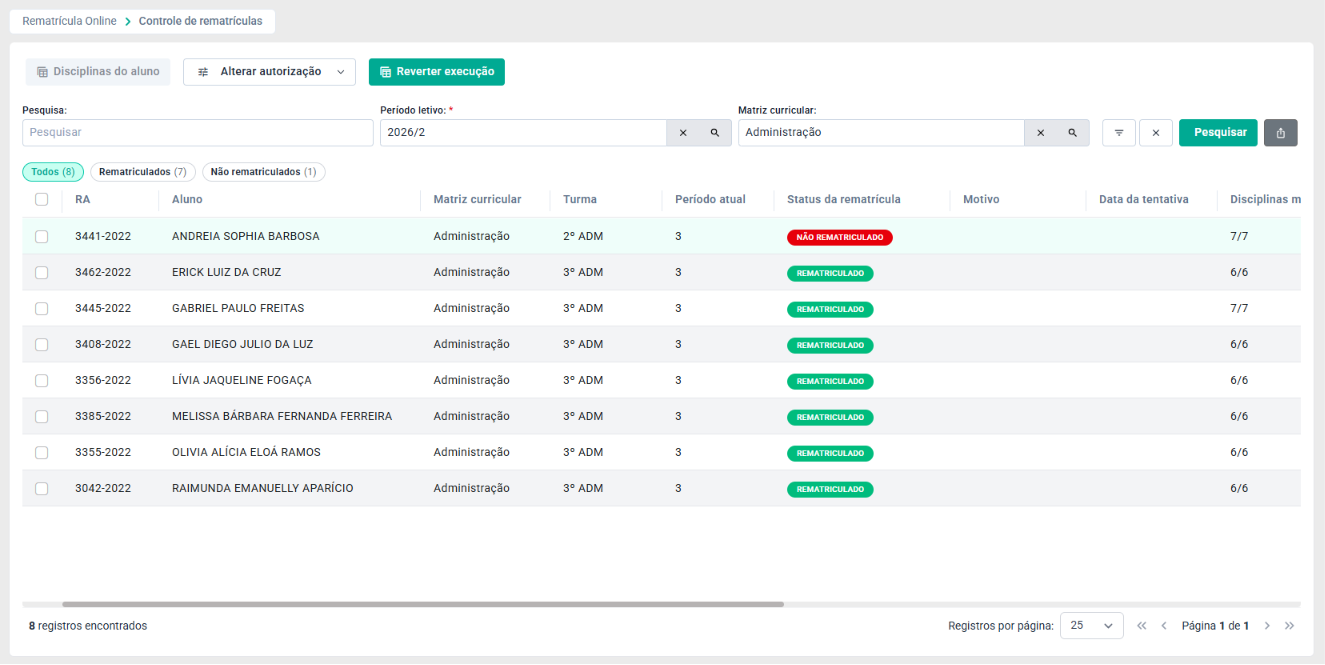
Task: Open advanced filters icon button
Action: (x=1119, y=133)
